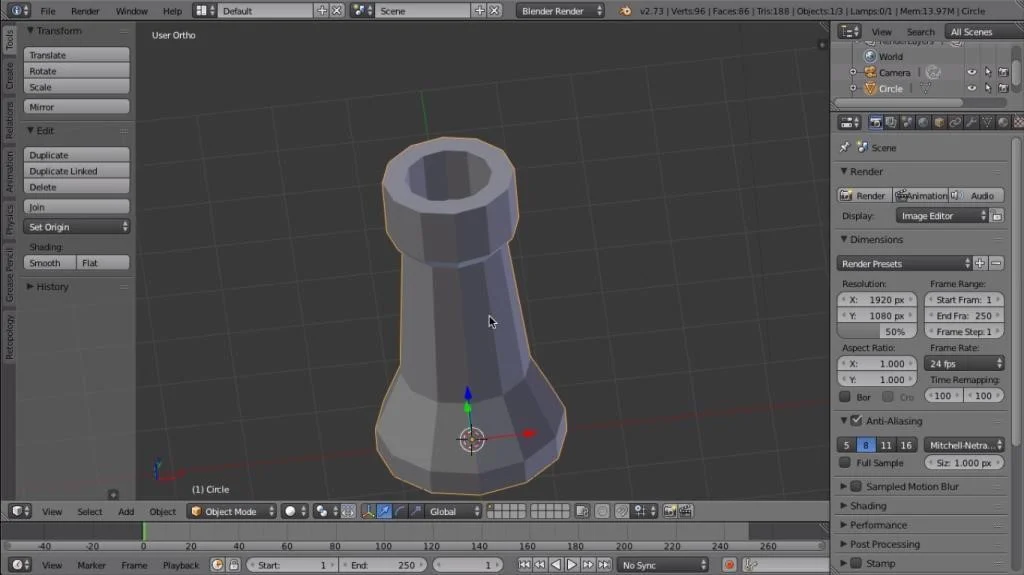Open the Select menu in viewport header
This screenshot has width=1024, height=575.
[89, 512]
